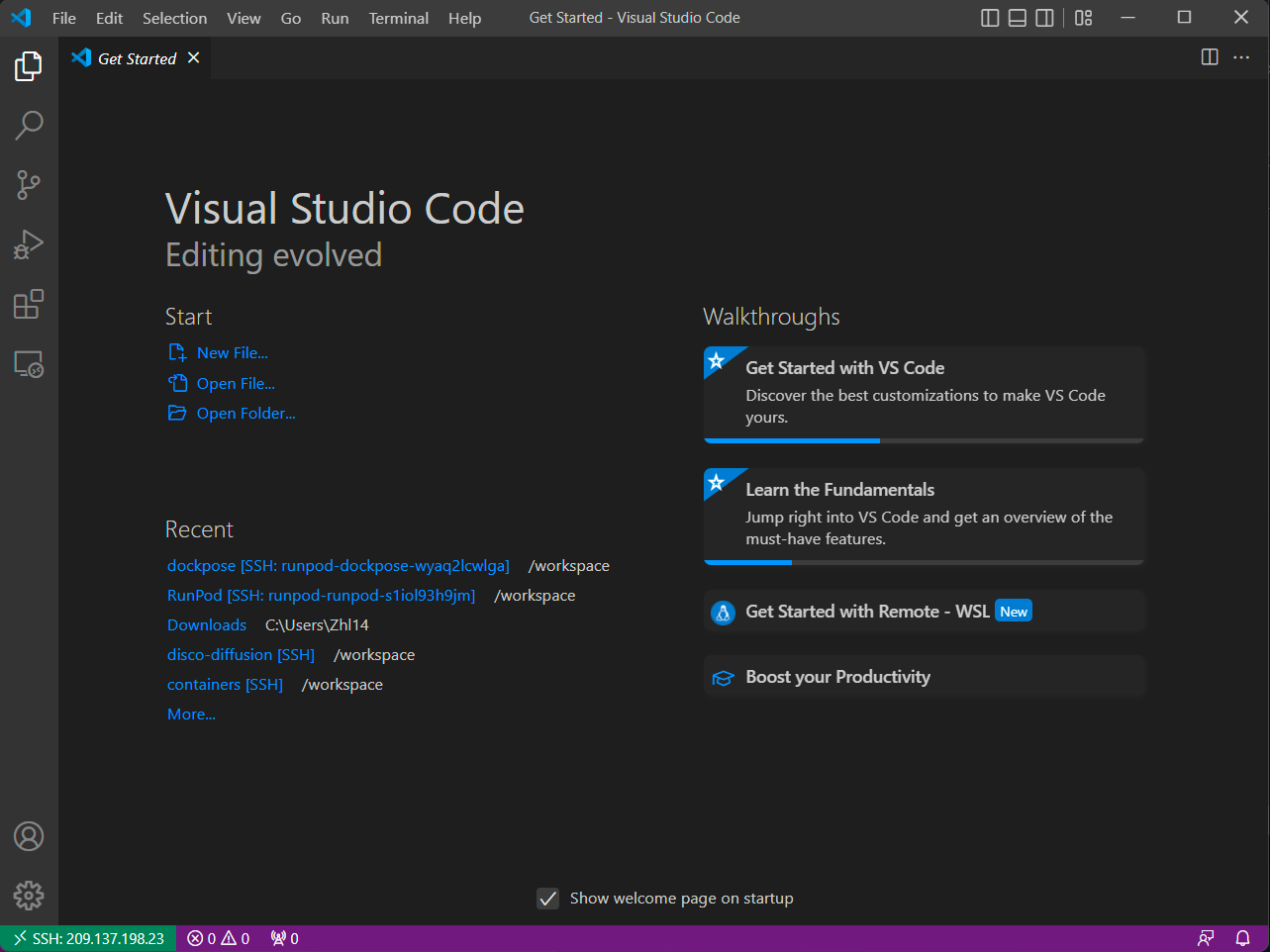Open the Extensions view
The image size is (1270, 952).
29,304
